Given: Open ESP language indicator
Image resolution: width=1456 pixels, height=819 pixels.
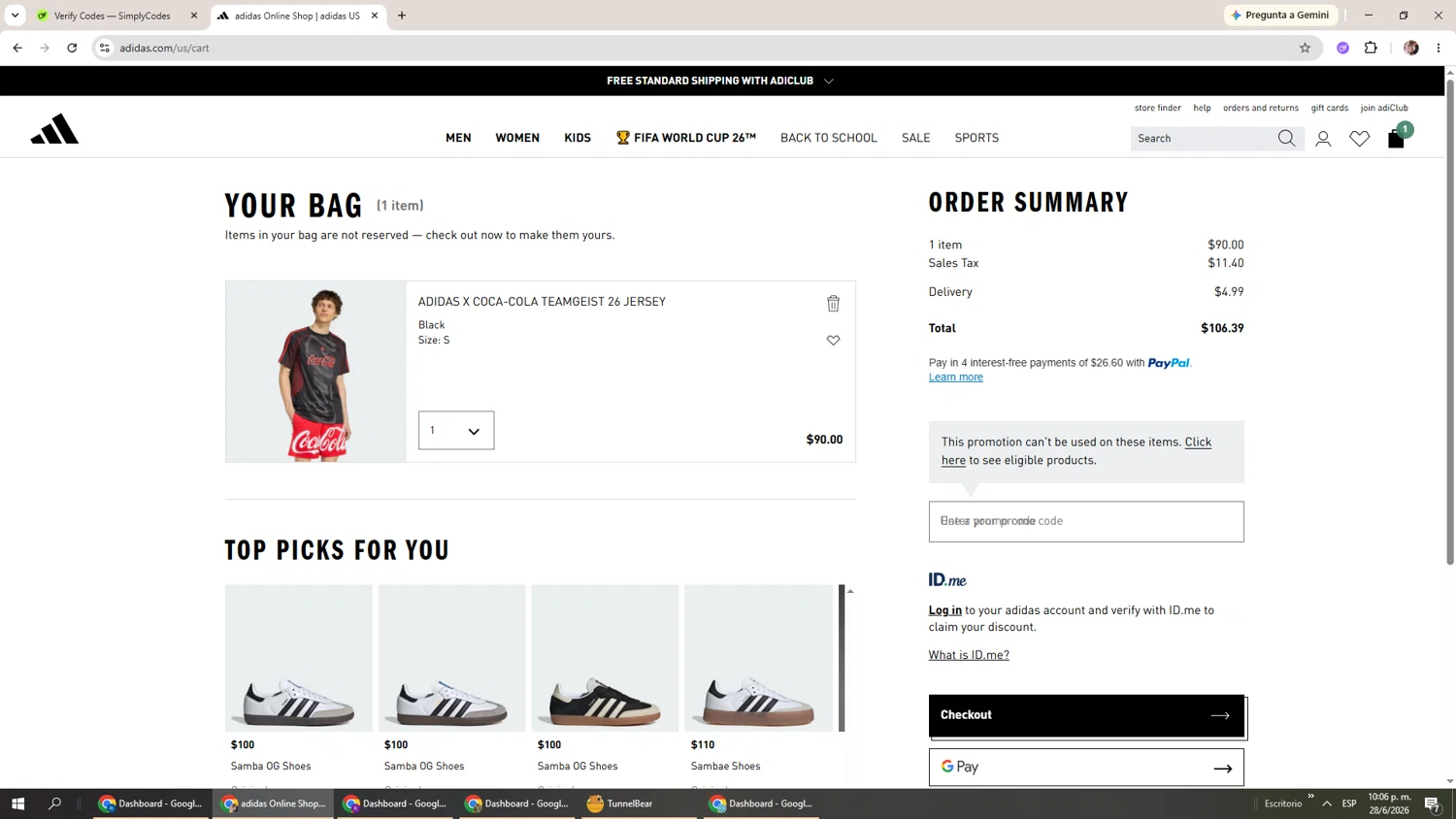Looking at the screenshot, I should (1349, 803).
